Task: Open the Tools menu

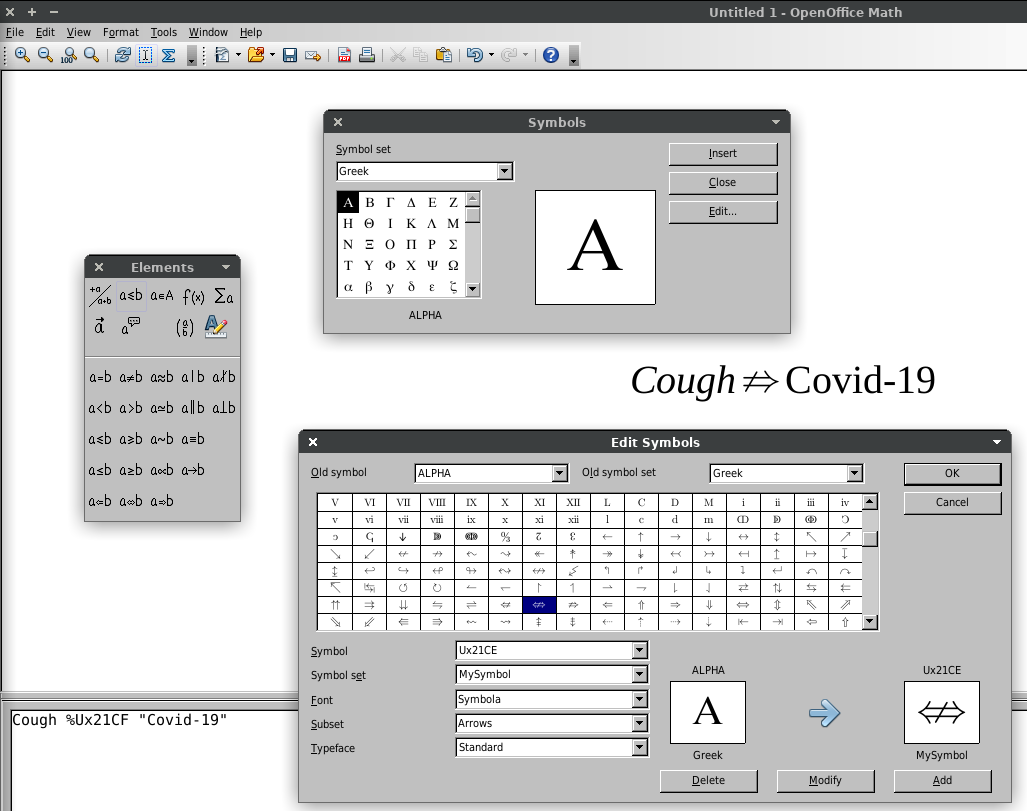Action: [164, 32]
